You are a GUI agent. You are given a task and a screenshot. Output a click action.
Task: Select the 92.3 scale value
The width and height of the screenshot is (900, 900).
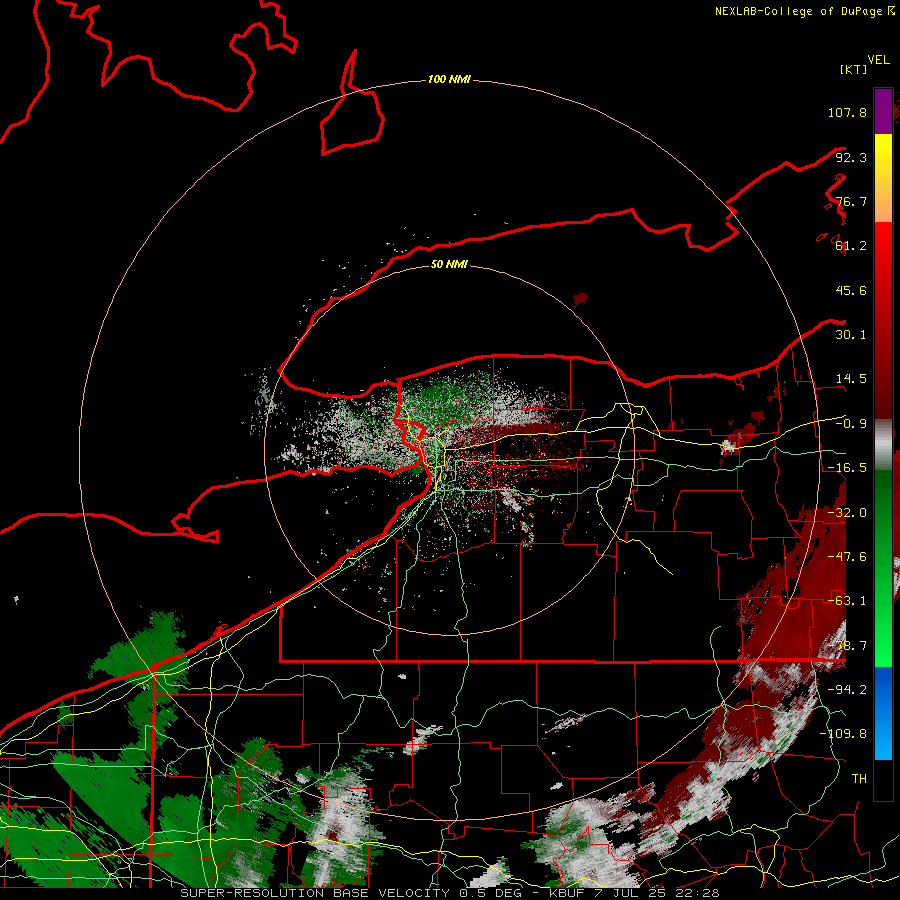click(851, 157)
